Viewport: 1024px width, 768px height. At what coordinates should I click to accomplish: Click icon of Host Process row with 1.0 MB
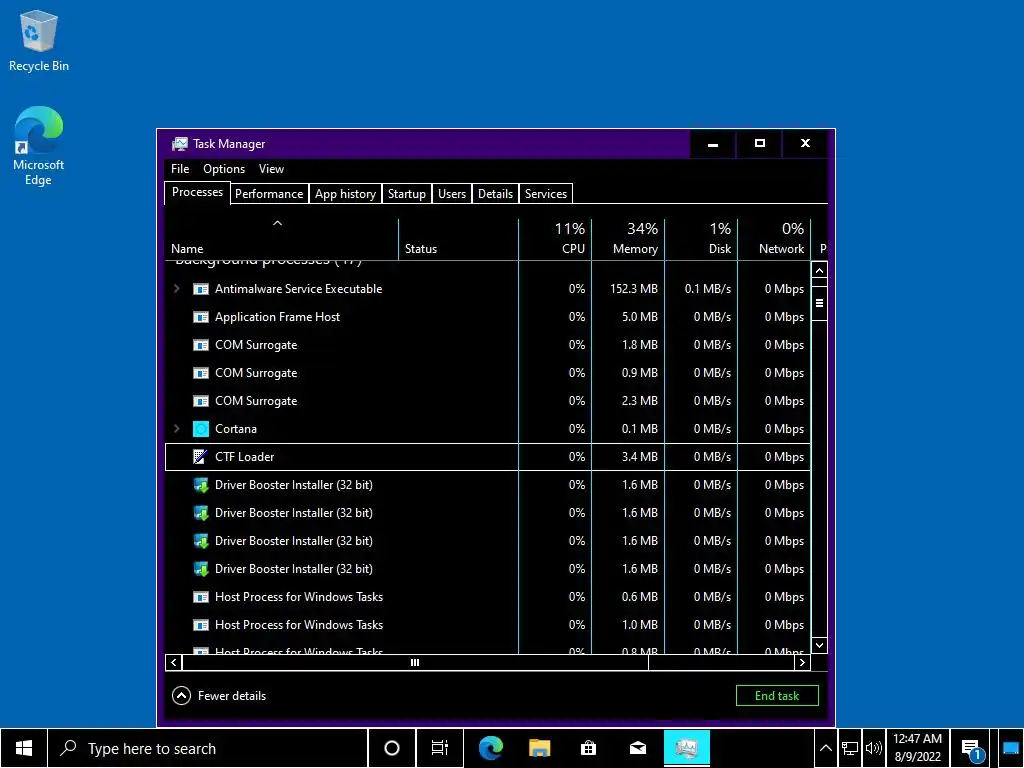pos(200,625)
